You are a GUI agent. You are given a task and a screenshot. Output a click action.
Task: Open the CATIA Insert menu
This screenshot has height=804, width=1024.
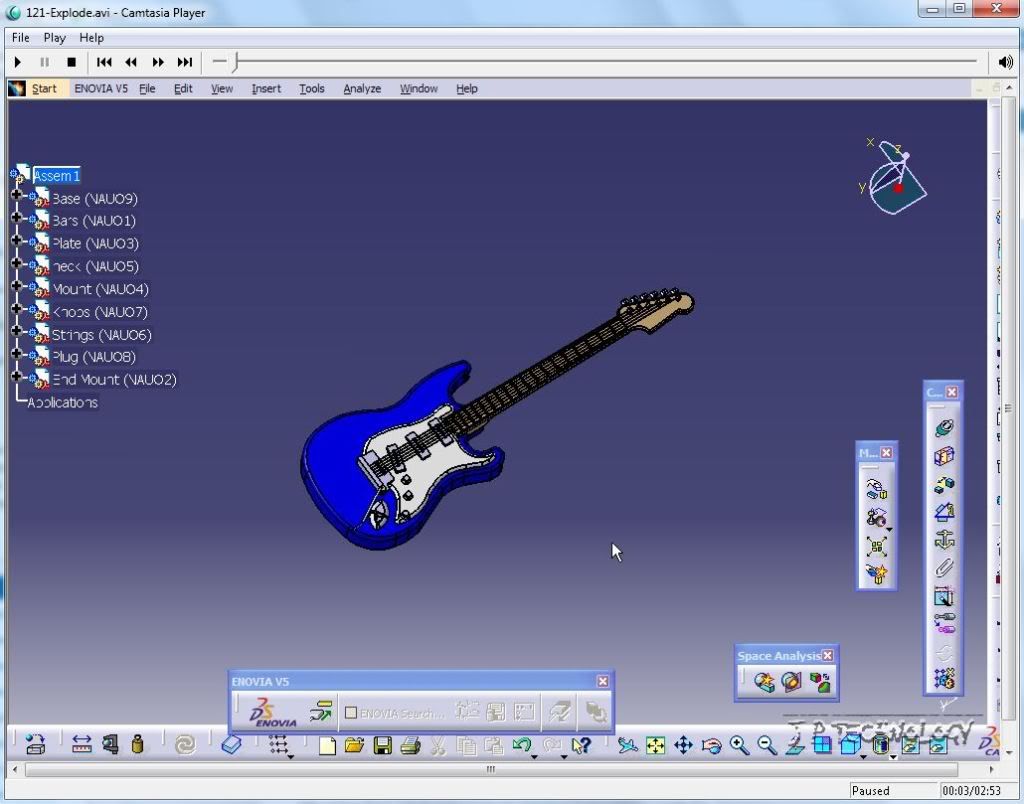266,88
